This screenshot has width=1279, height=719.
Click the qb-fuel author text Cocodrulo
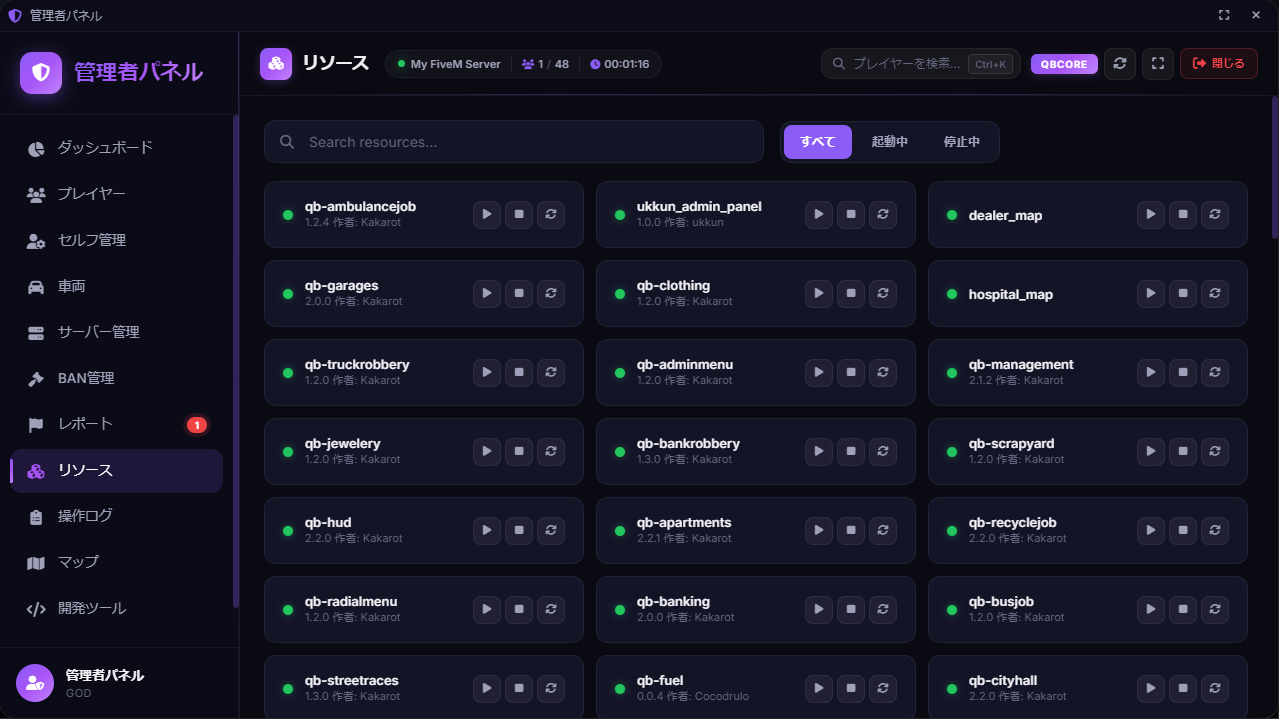click(721, 696)
